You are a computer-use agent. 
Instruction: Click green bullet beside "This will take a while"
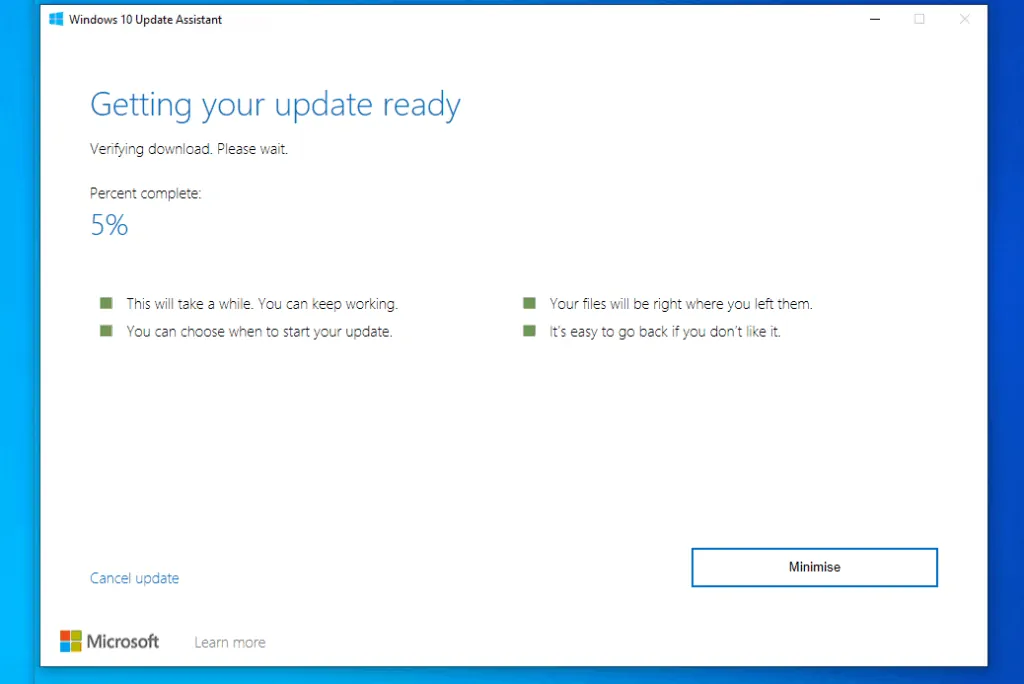106,303
